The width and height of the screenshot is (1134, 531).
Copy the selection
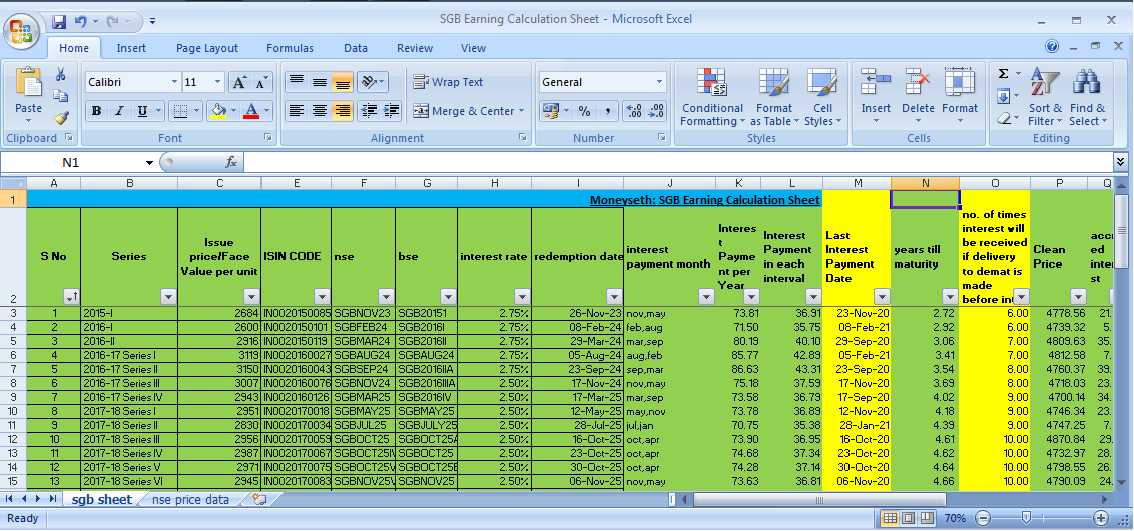point(61,95)
